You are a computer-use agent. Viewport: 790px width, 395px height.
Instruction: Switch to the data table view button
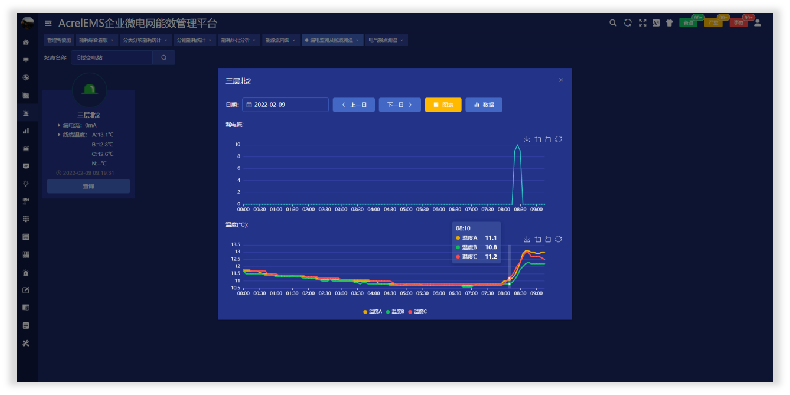tap(484, 105)
